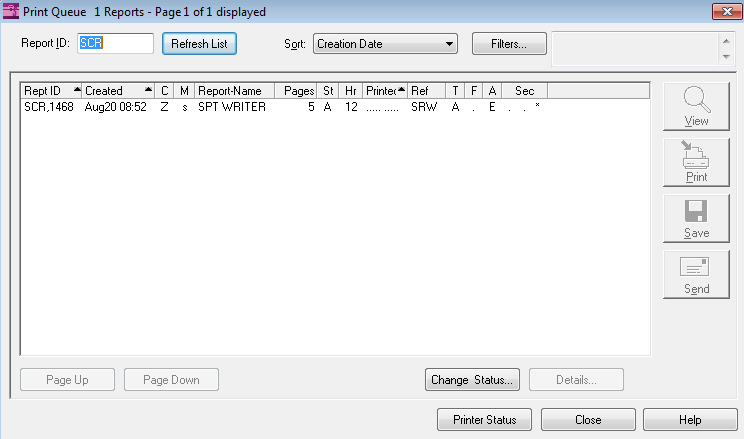Click the Details button

[576, 380]
